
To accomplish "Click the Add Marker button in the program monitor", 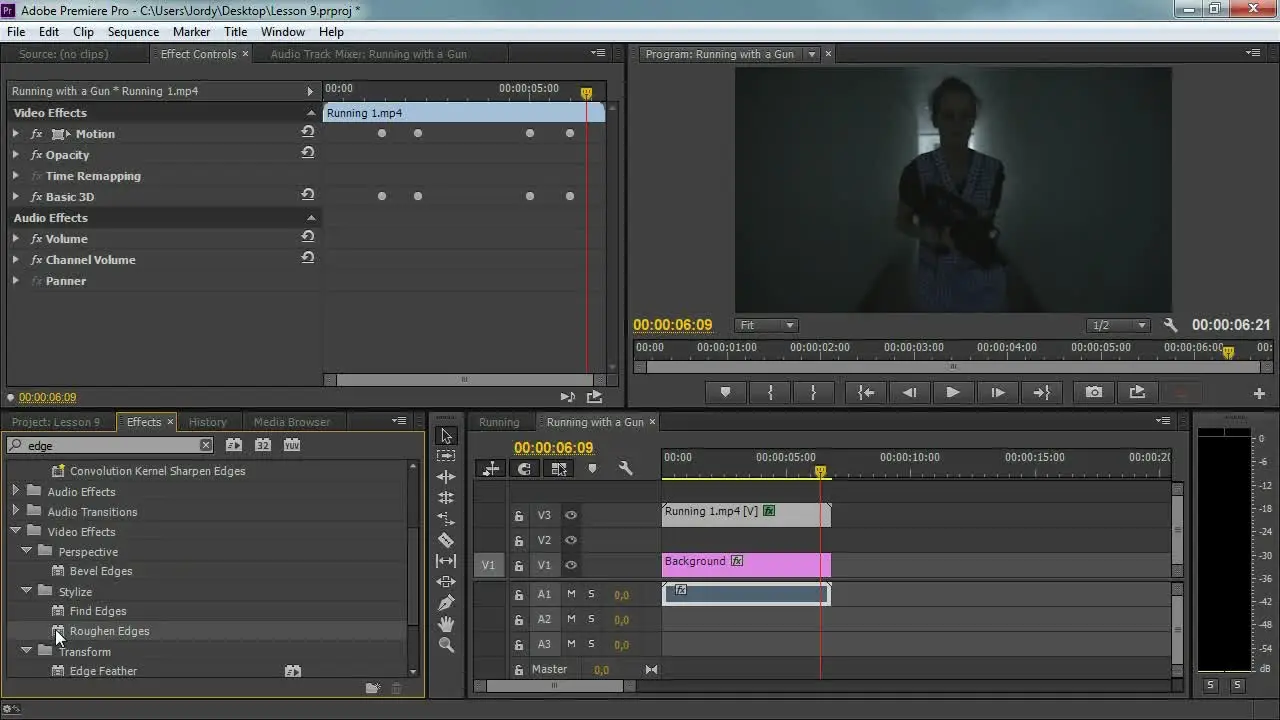I will point(725,393).
